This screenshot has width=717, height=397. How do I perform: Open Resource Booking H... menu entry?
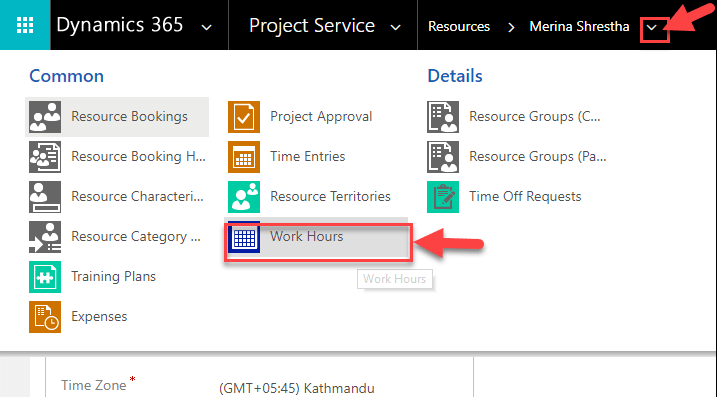(117, 157)
